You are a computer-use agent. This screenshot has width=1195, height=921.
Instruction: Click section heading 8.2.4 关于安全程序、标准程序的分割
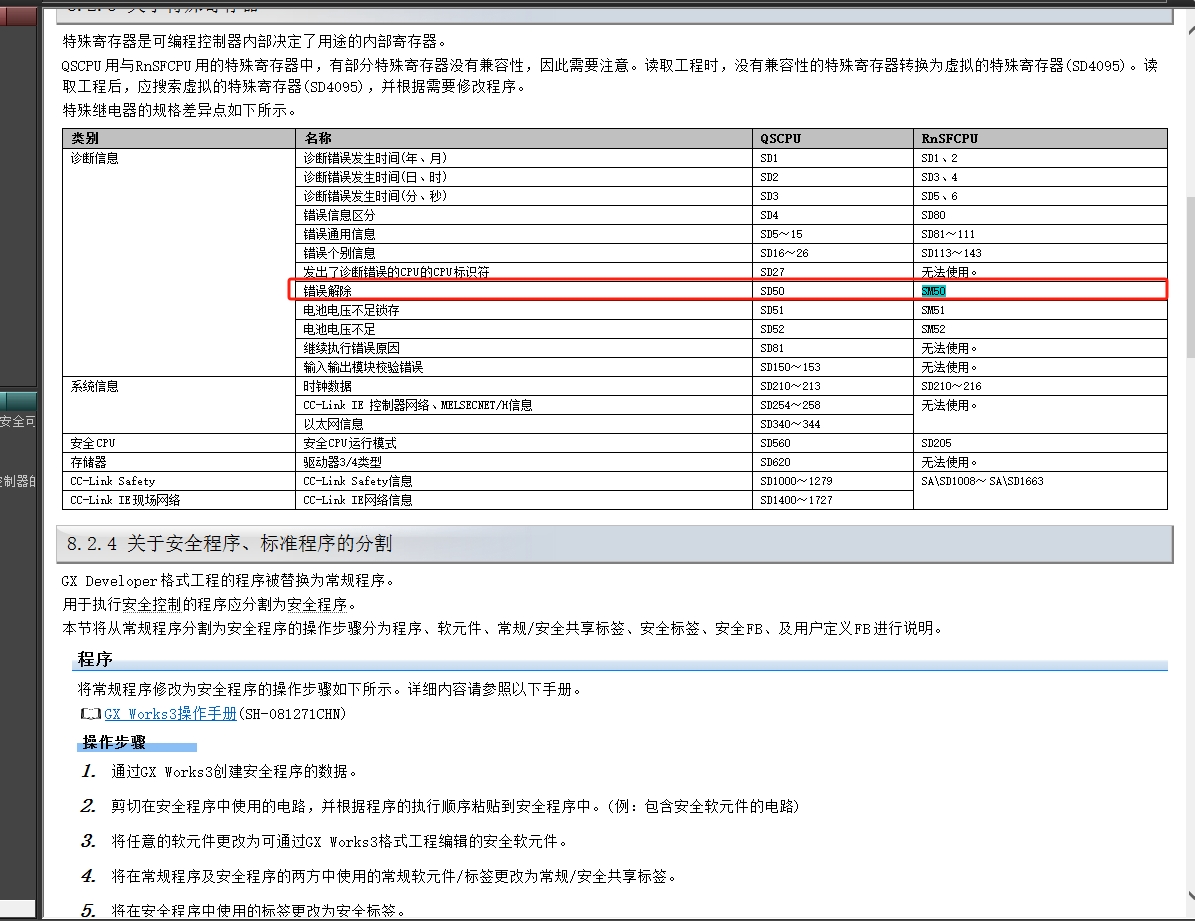pyautogui.click(x=230, y=544)
